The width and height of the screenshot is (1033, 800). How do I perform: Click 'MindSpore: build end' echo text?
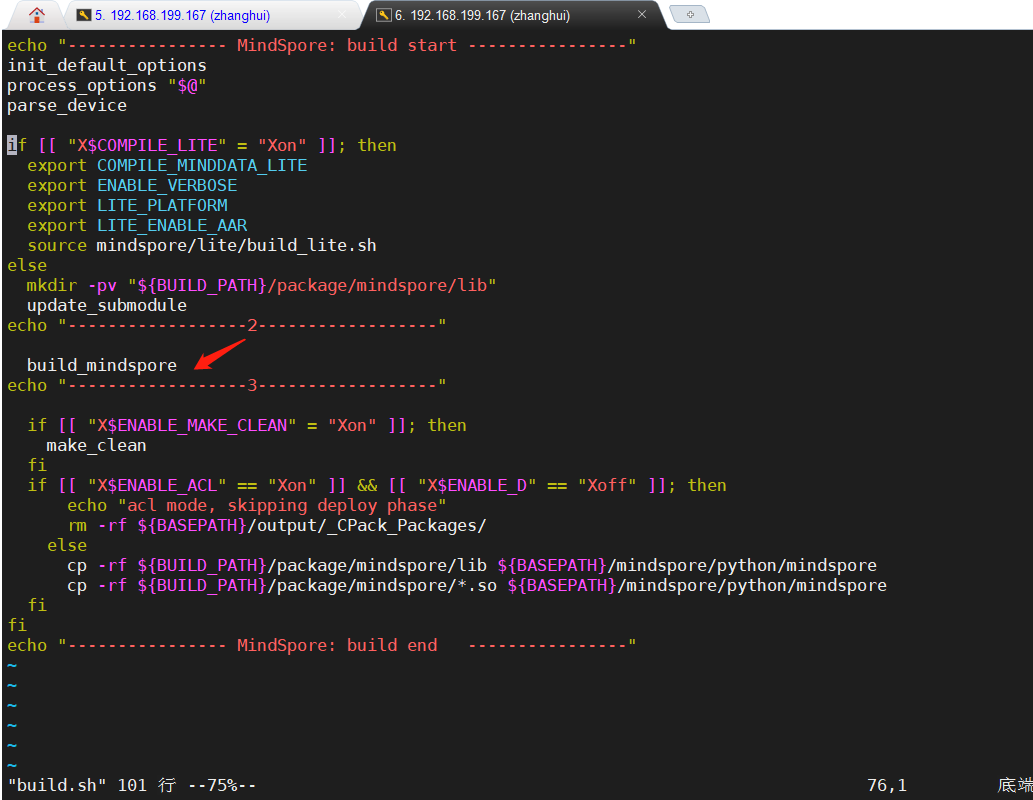coord(337,645)
